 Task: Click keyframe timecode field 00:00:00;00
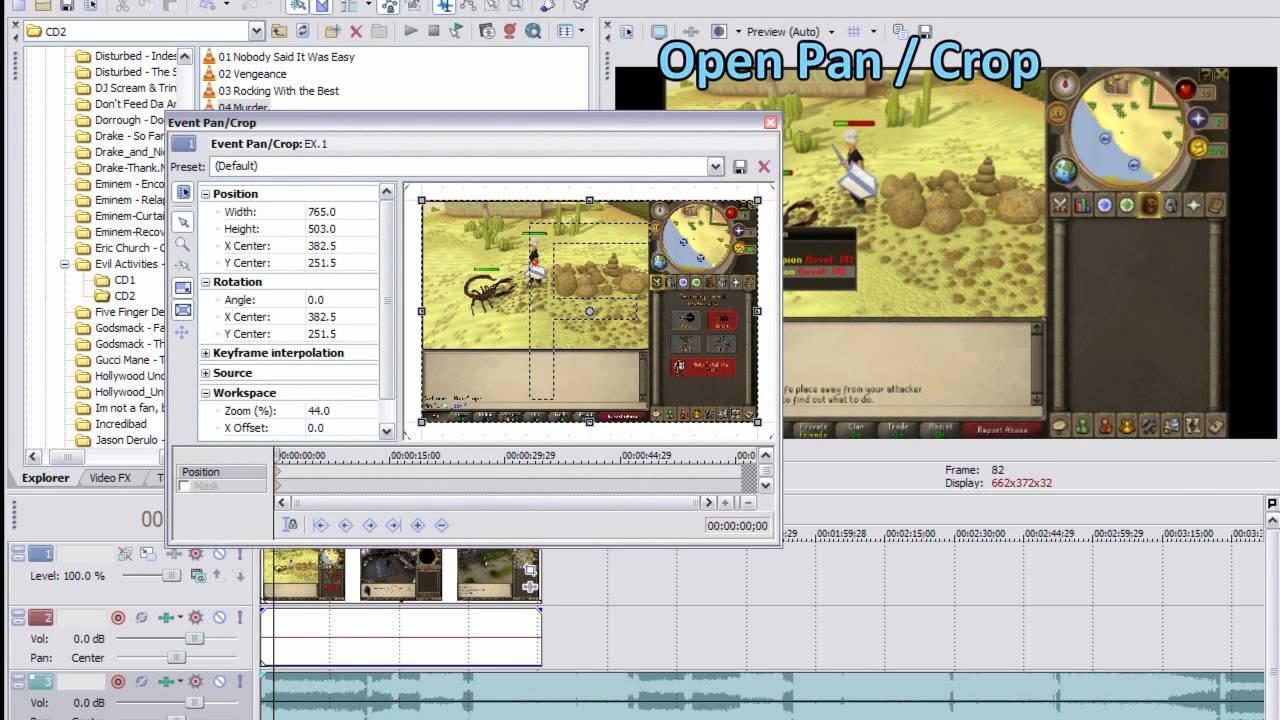(738, 526)
